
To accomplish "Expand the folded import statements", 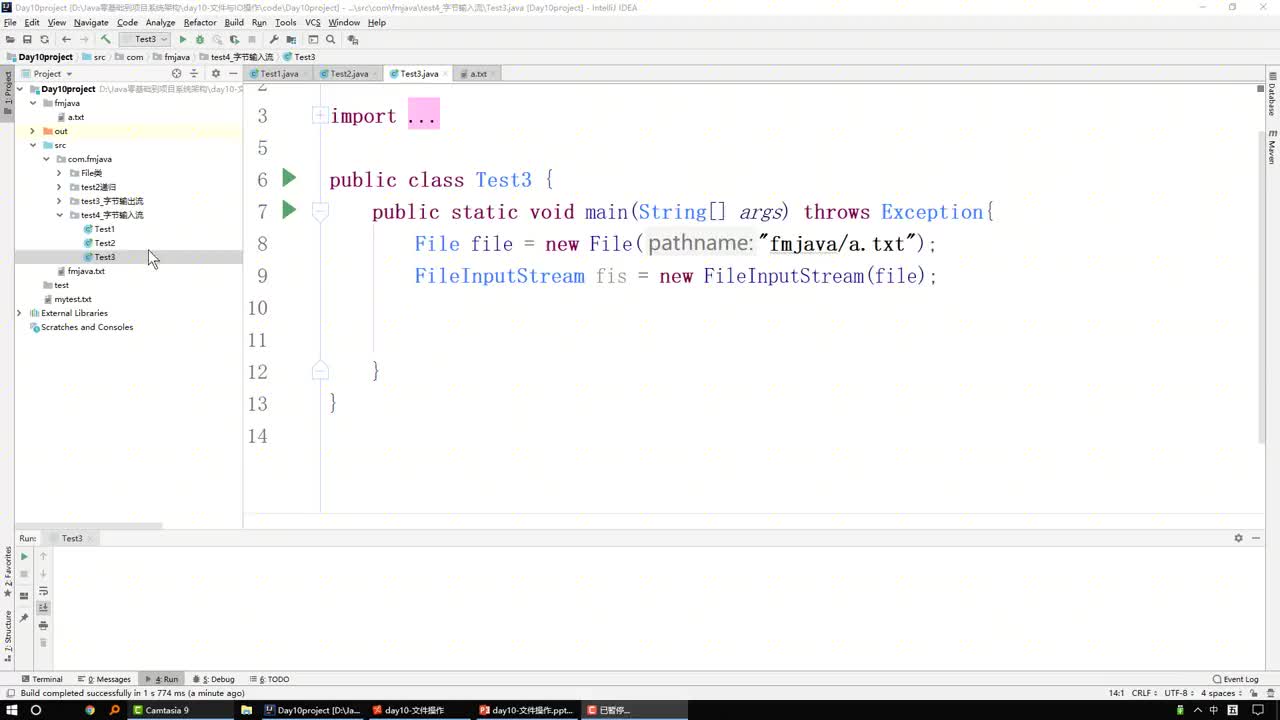I will click(x=320, y=116).
